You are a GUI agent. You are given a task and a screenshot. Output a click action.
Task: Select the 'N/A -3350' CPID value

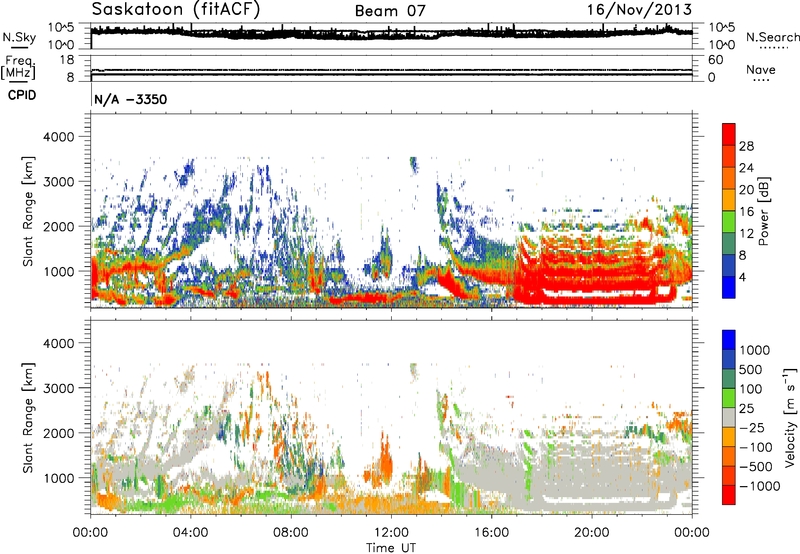pos(131,99)
